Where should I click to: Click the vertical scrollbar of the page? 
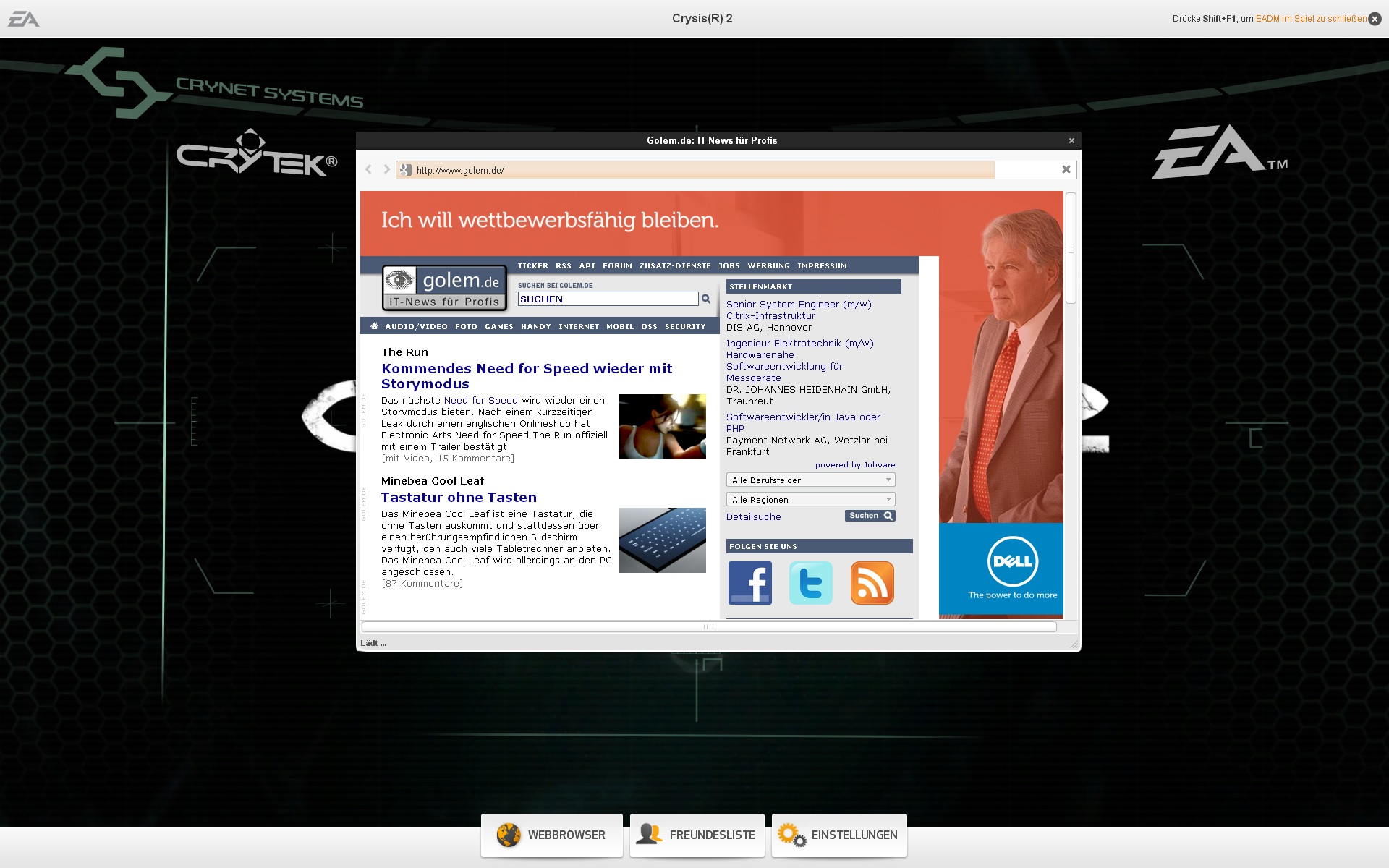1071,249
